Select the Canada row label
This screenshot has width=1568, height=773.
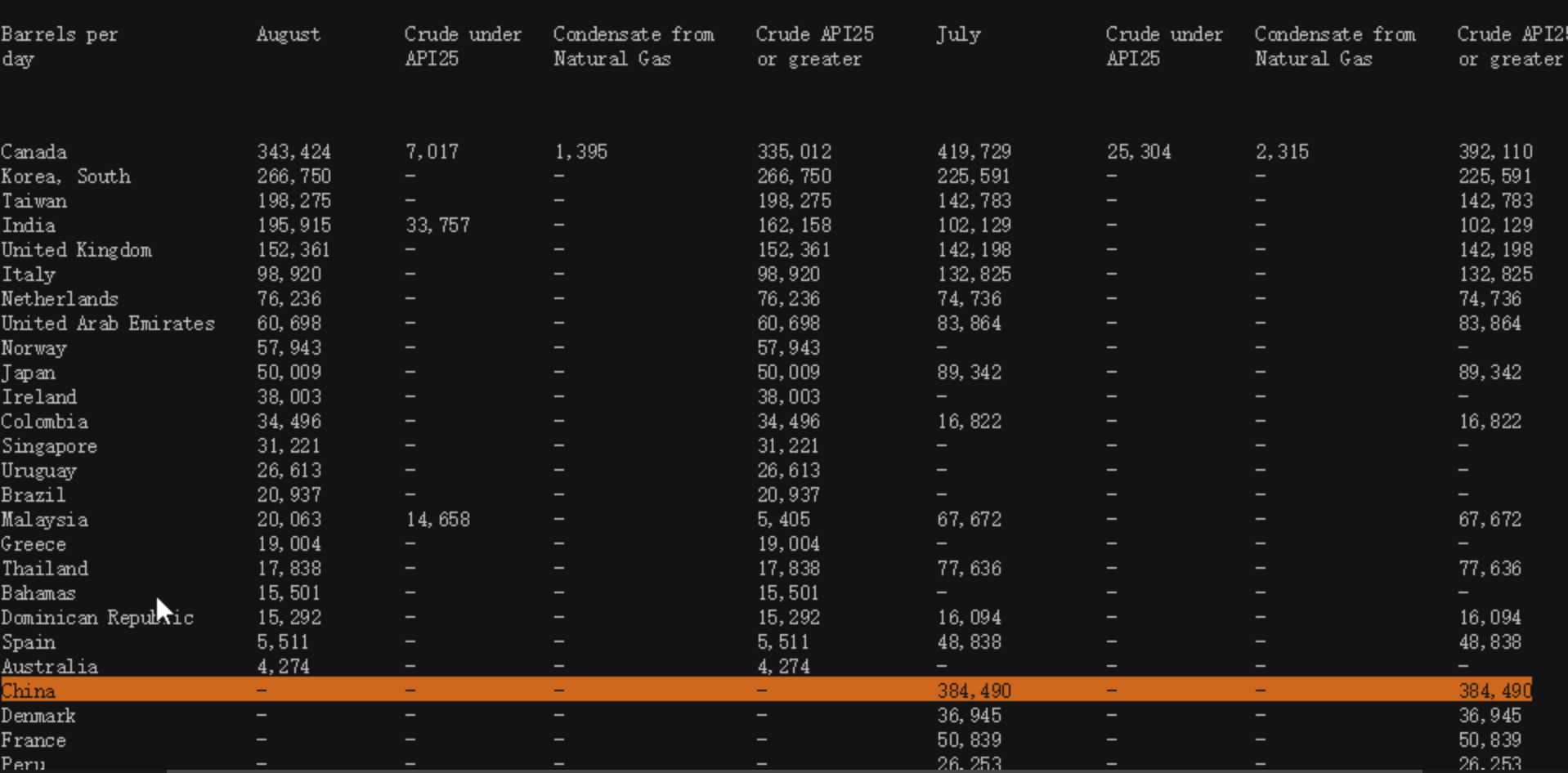(34, 152)
